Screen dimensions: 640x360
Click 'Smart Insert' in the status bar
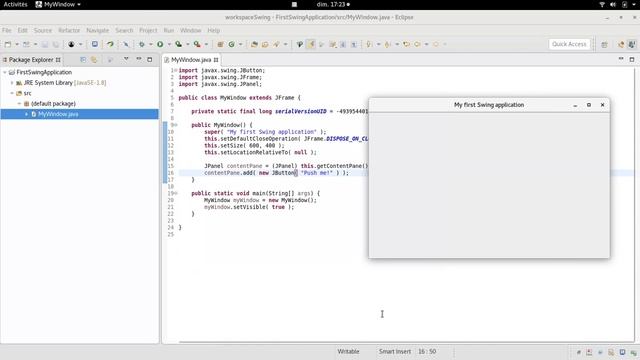[395, 351]
